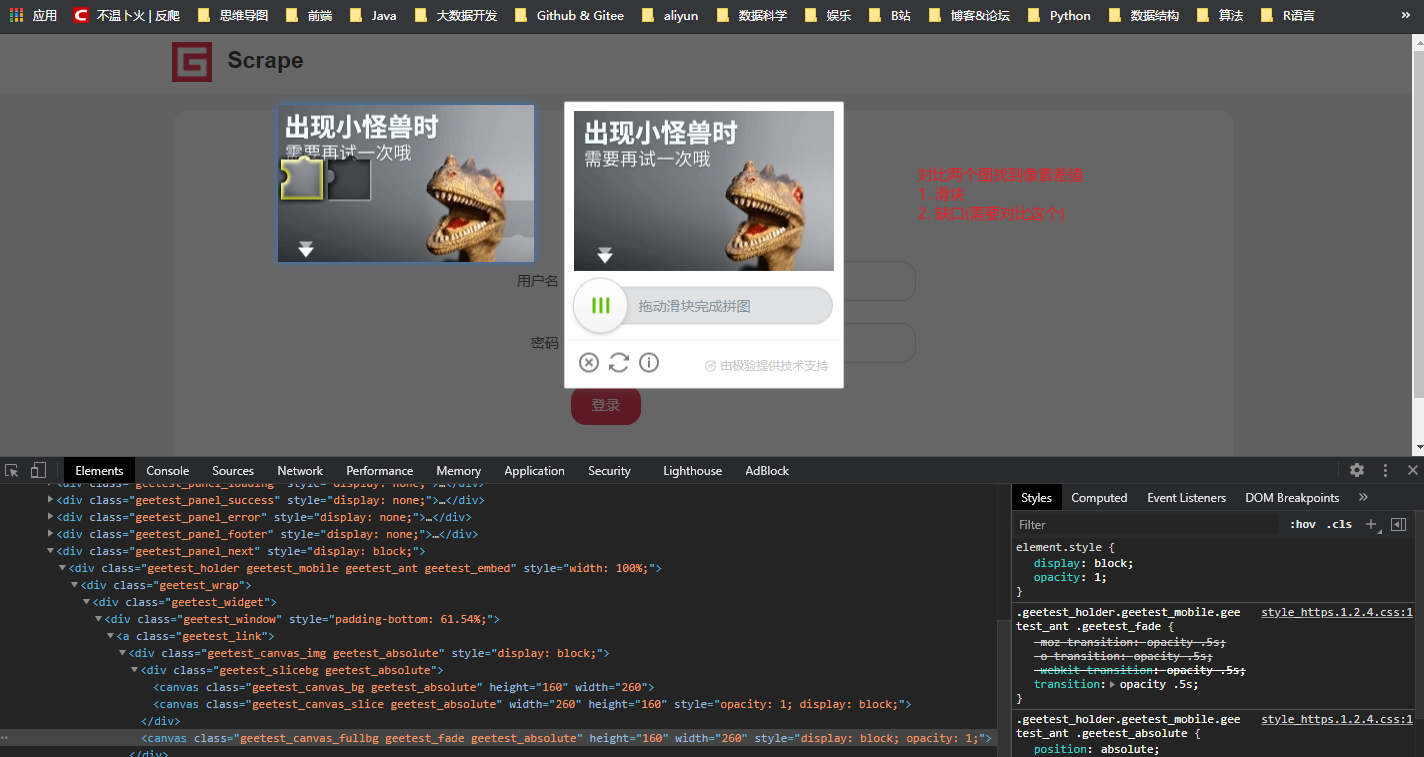The image size is (1424, 757).
Task: Refresh the captcha puzzle image
Action: point(619,362)
